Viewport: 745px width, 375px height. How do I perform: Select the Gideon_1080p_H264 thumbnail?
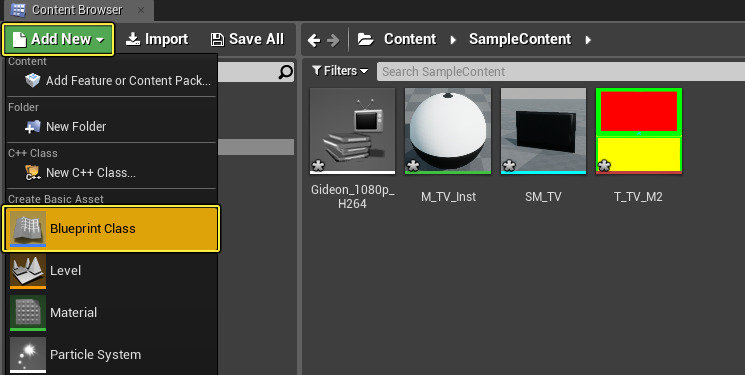(352, 131)
